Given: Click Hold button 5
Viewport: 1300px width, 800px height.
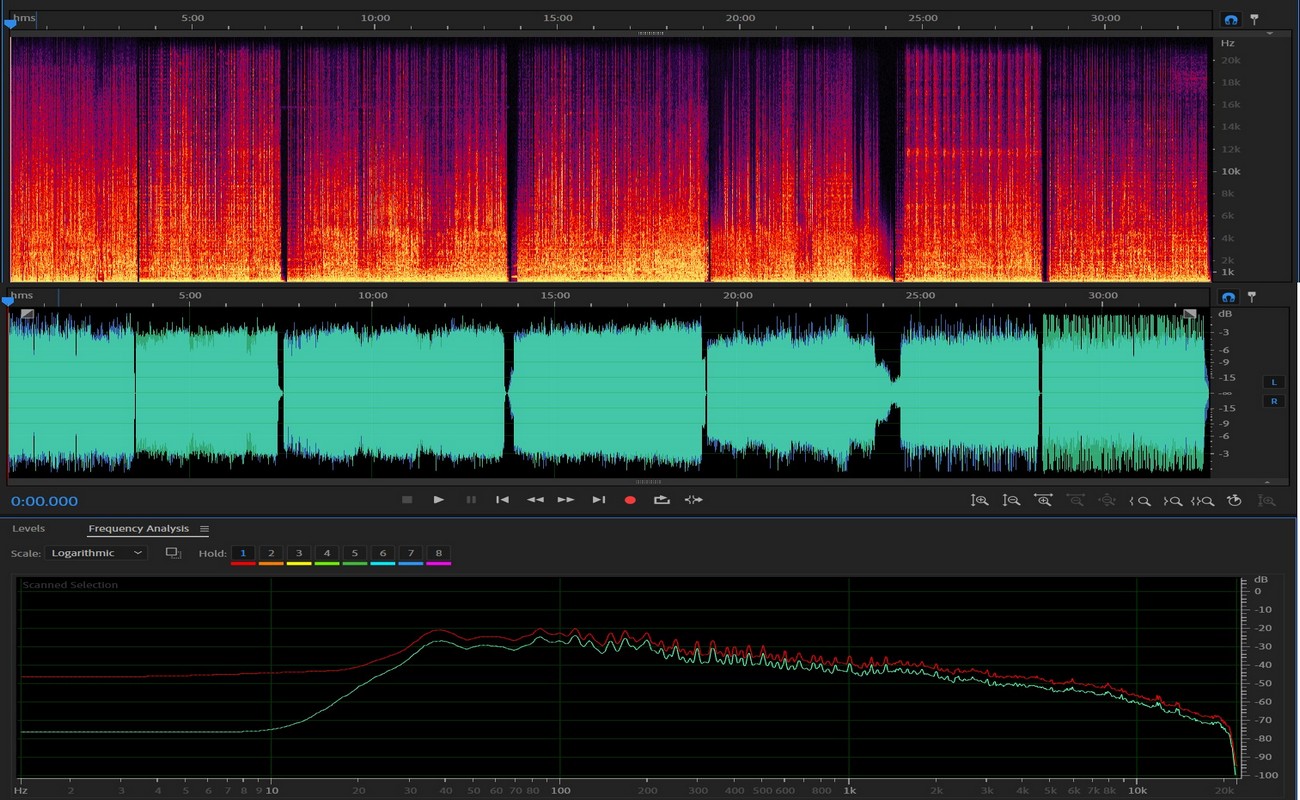Looking at the screenshot, I should click(355, 553).
